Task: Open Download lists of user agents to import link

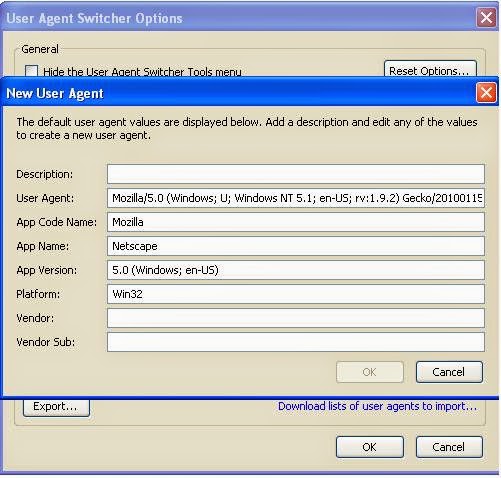Action: tap(377, 406)
